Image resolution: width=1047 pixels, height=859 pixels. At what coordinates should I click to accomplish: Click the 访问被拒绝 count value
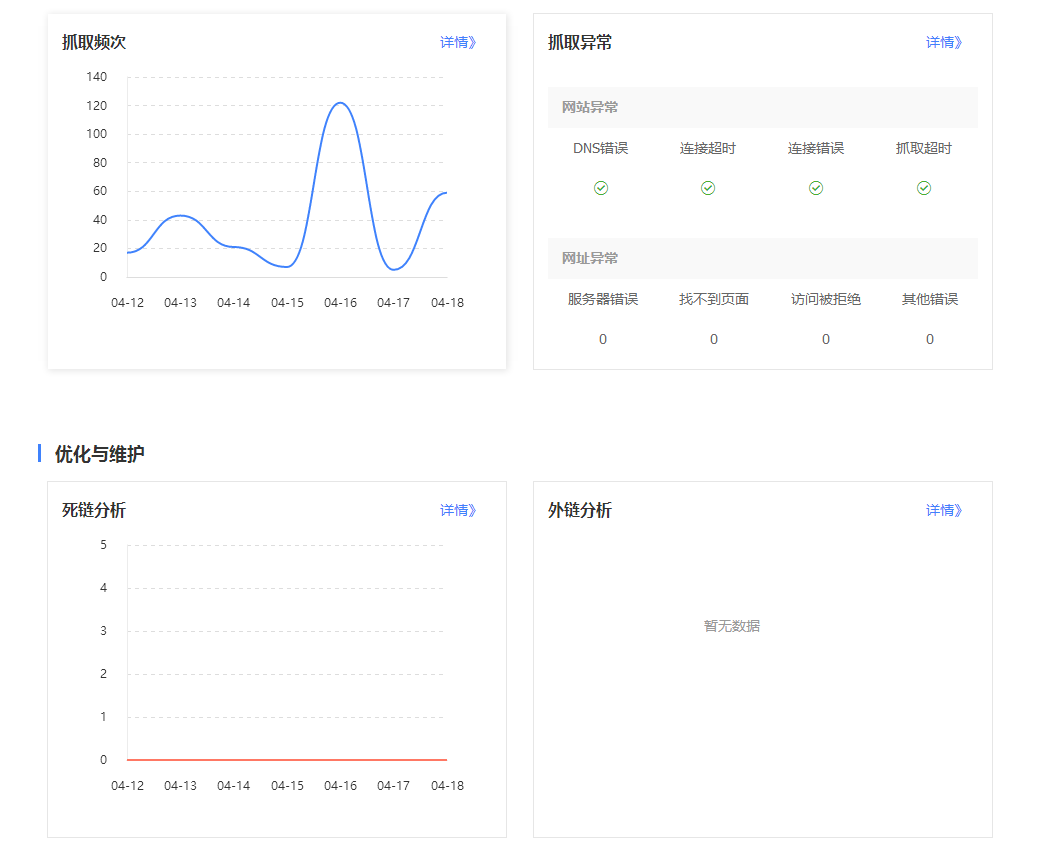point(826,339)
